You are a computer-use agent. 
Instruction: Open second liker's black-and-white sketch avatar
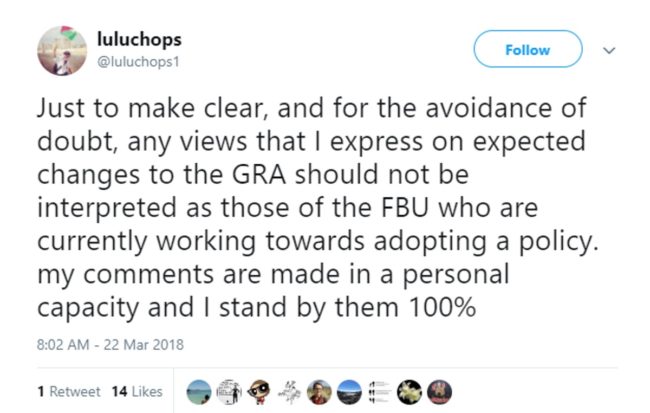pos(228,390)
